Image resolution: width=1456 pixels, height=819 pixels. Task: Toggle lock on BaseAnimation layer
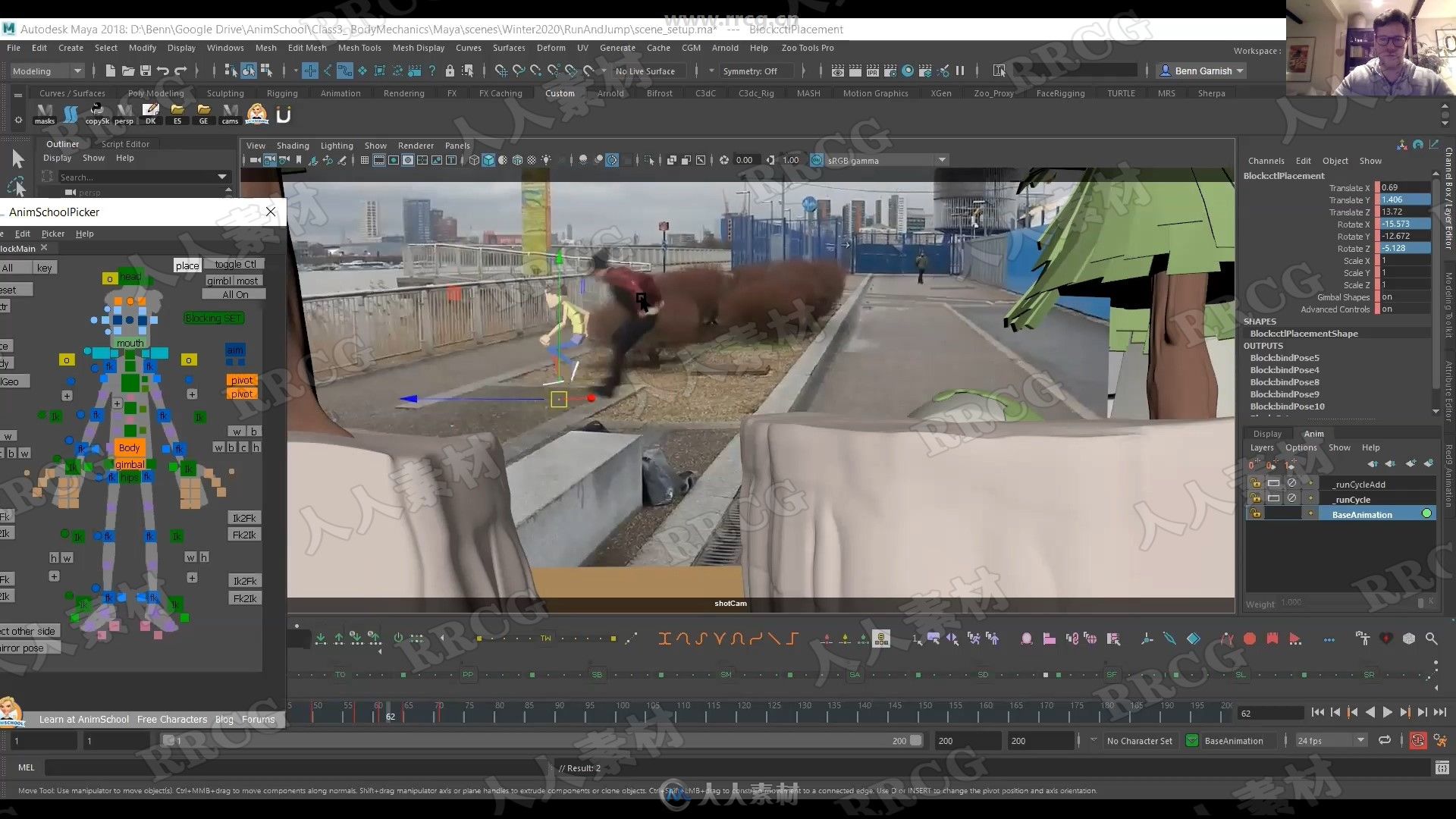(x=1256, y=514)
